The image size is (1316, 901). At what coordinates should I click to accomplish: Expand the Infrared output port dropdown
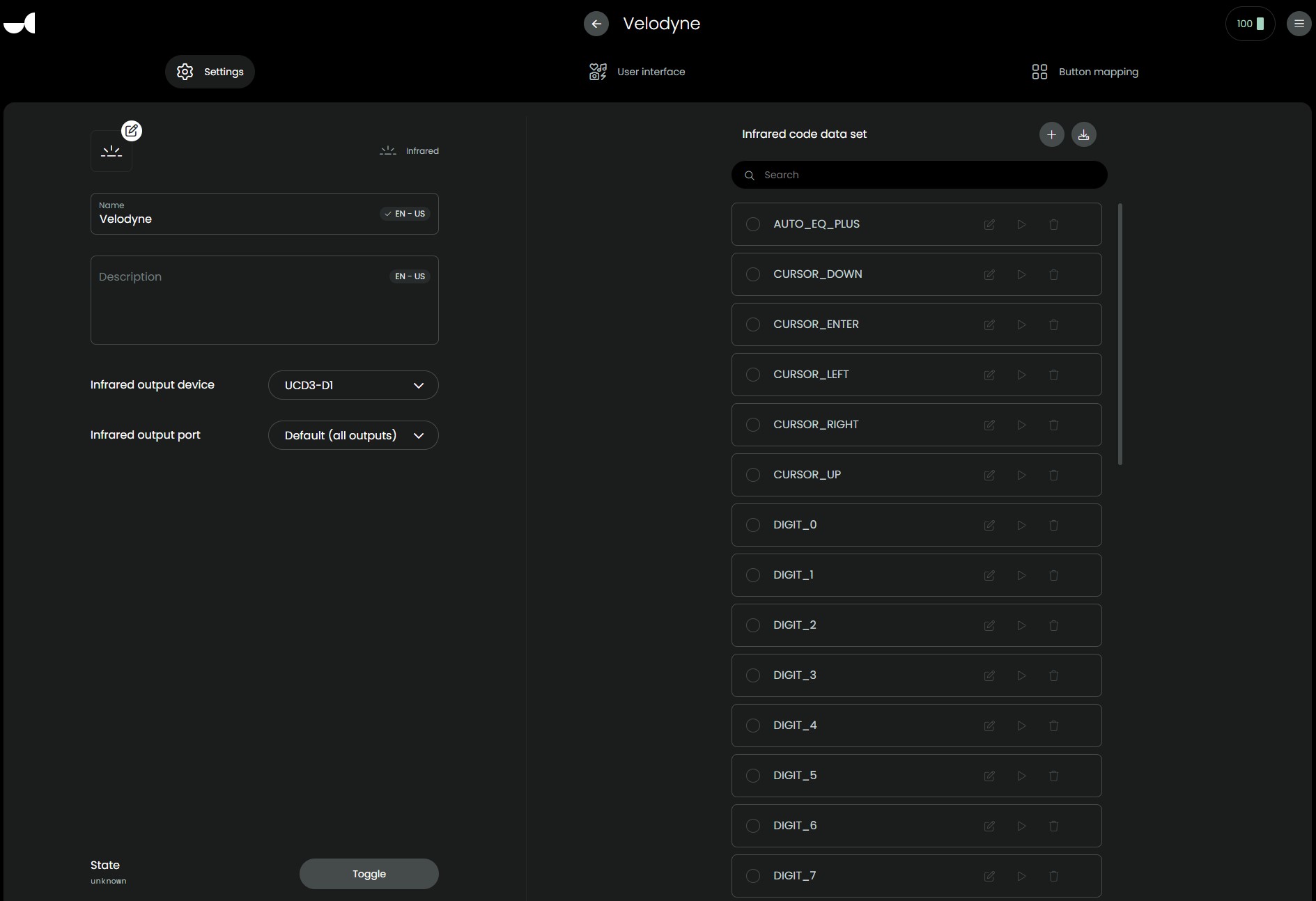[353, 435]
